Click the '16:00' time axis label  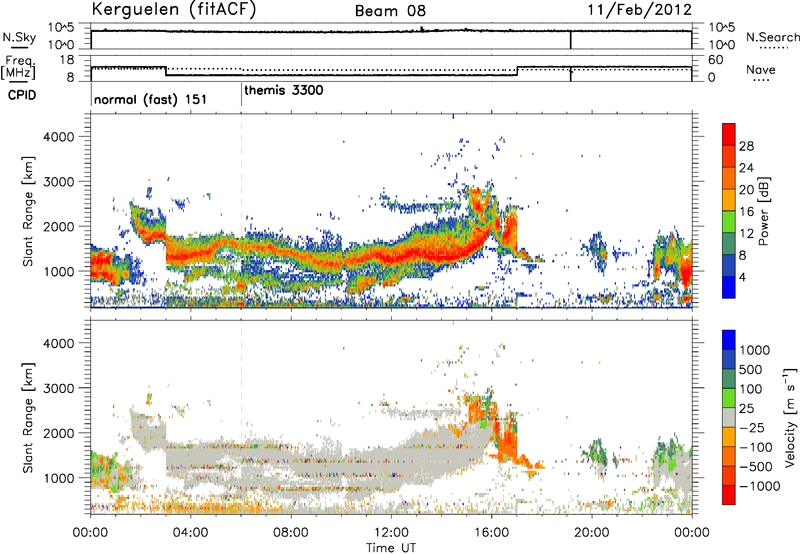pyautogui.click(x=491, y=533)
